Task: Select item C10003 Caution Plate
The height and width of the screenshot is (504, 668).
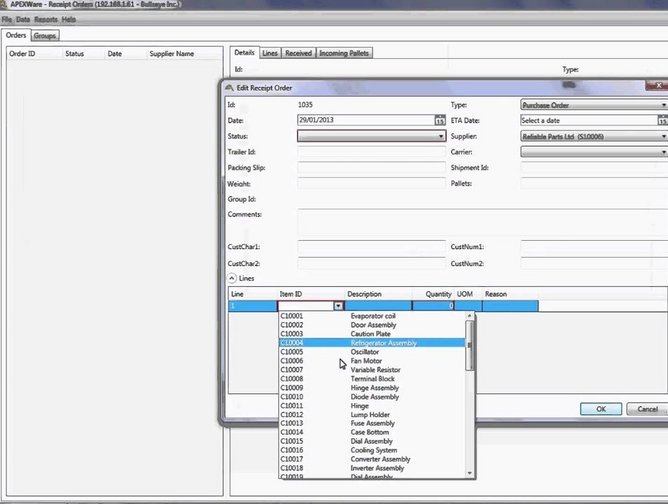Action: pyautogui.click(x=372, y=334)
